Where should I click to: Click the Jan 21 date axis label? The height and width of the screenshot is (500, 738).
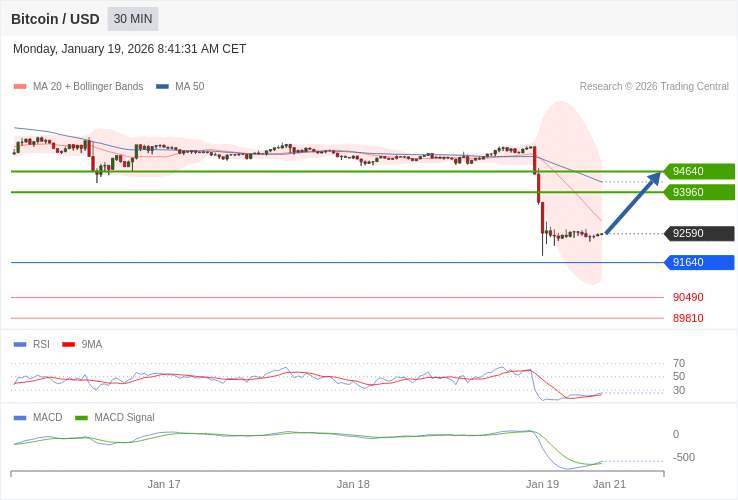609,484
